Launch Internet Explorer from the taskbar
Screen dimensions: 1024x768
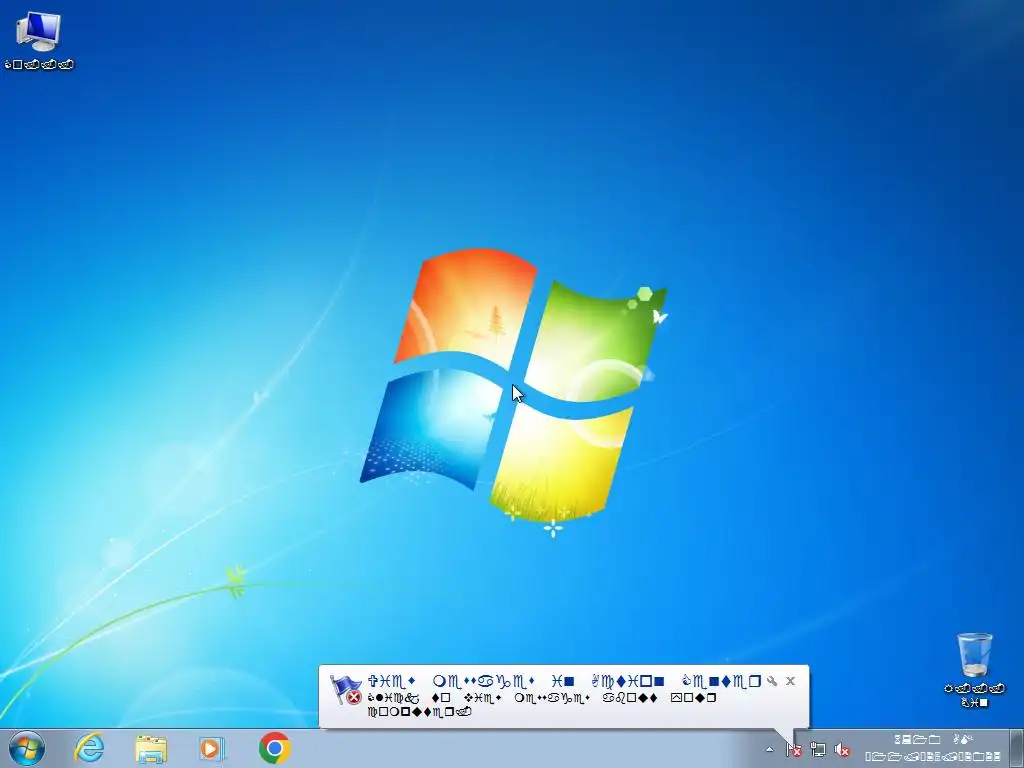(89, 748)
